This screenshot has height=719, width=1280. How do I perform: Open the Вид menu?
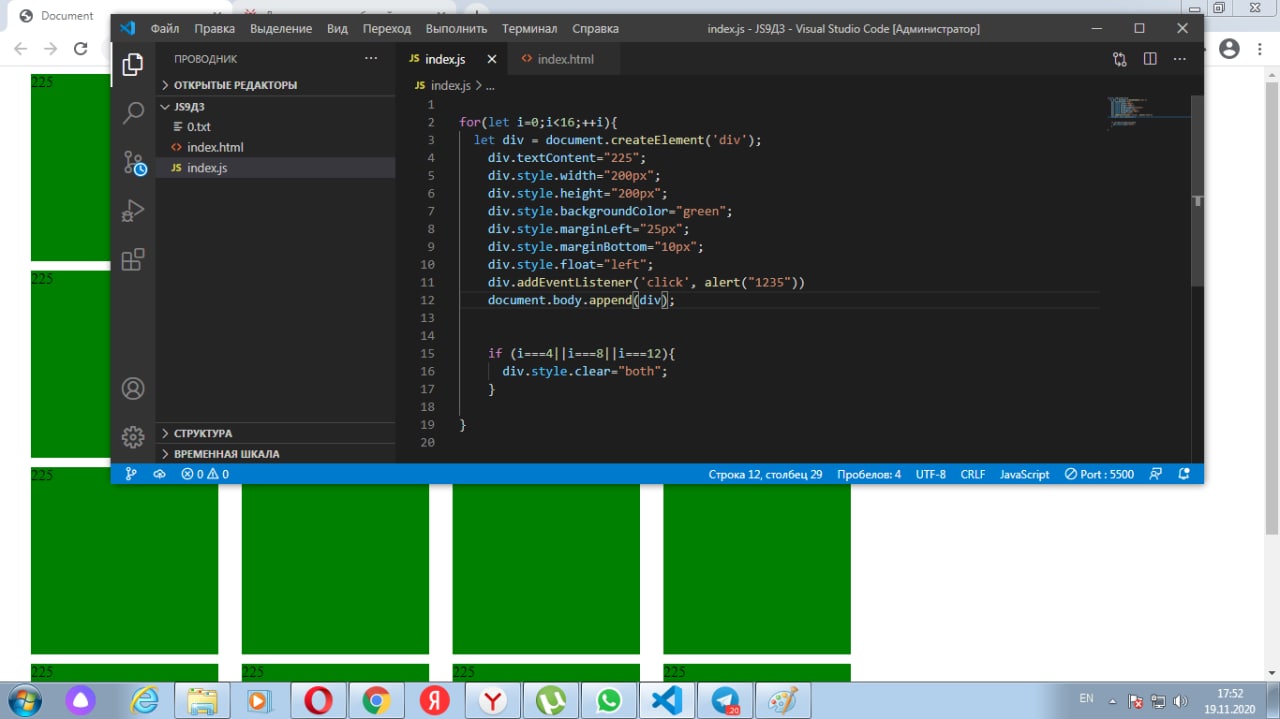click(337, 29)
